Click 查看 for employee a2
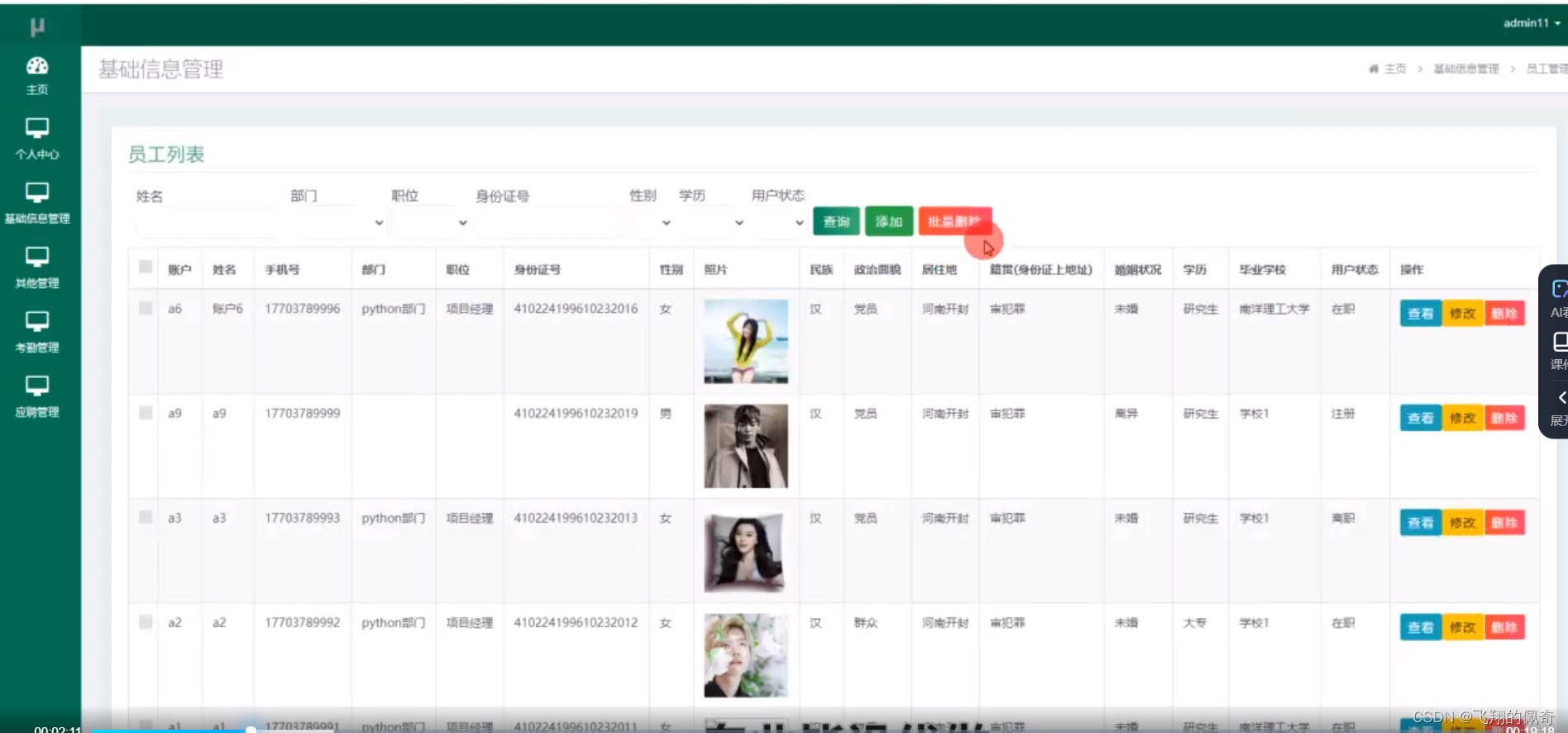This screenshot has width=1568, height=733. [x=1421, y=627]
